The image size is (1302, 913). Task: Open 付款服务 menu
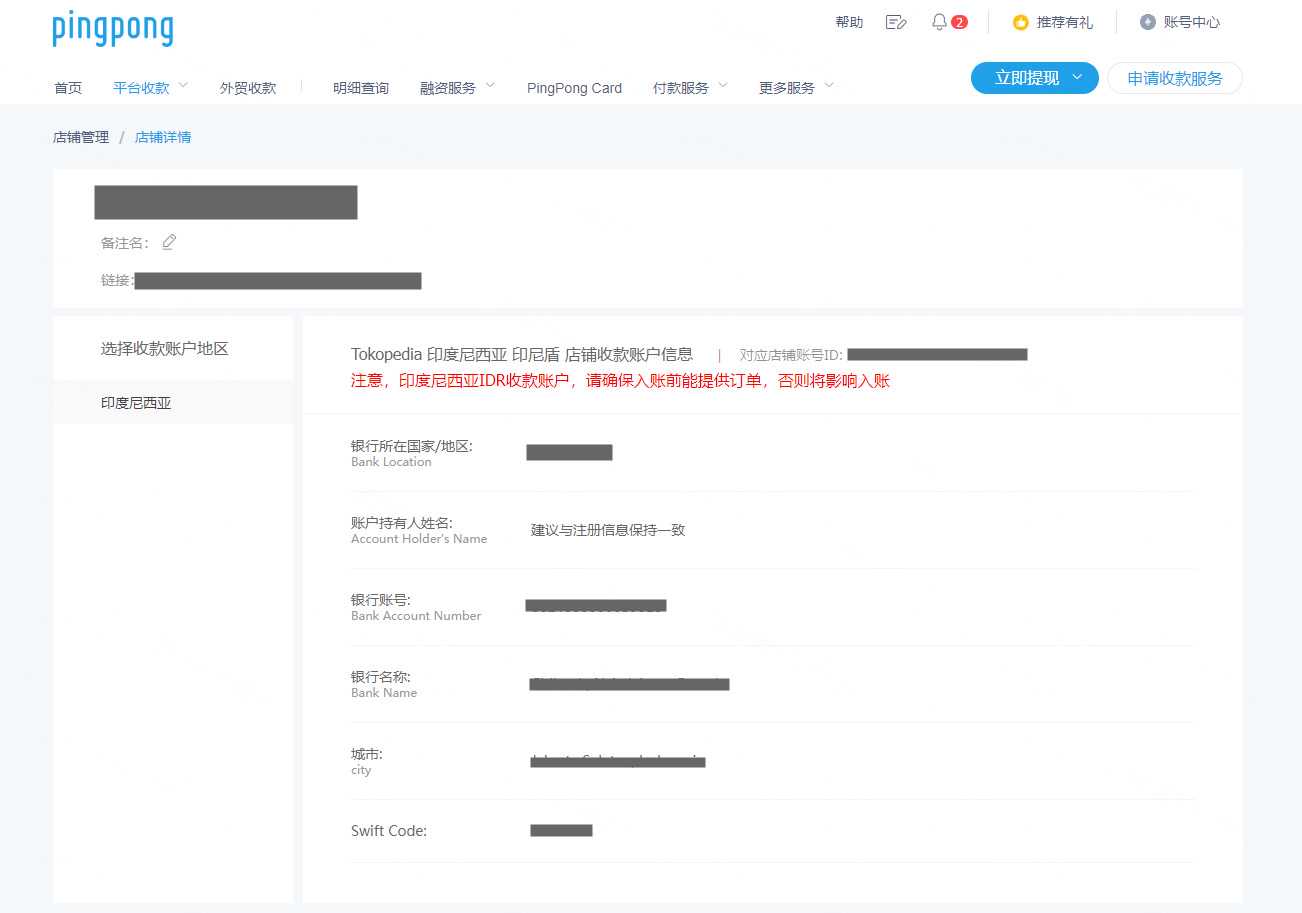(x=681, y=88)
